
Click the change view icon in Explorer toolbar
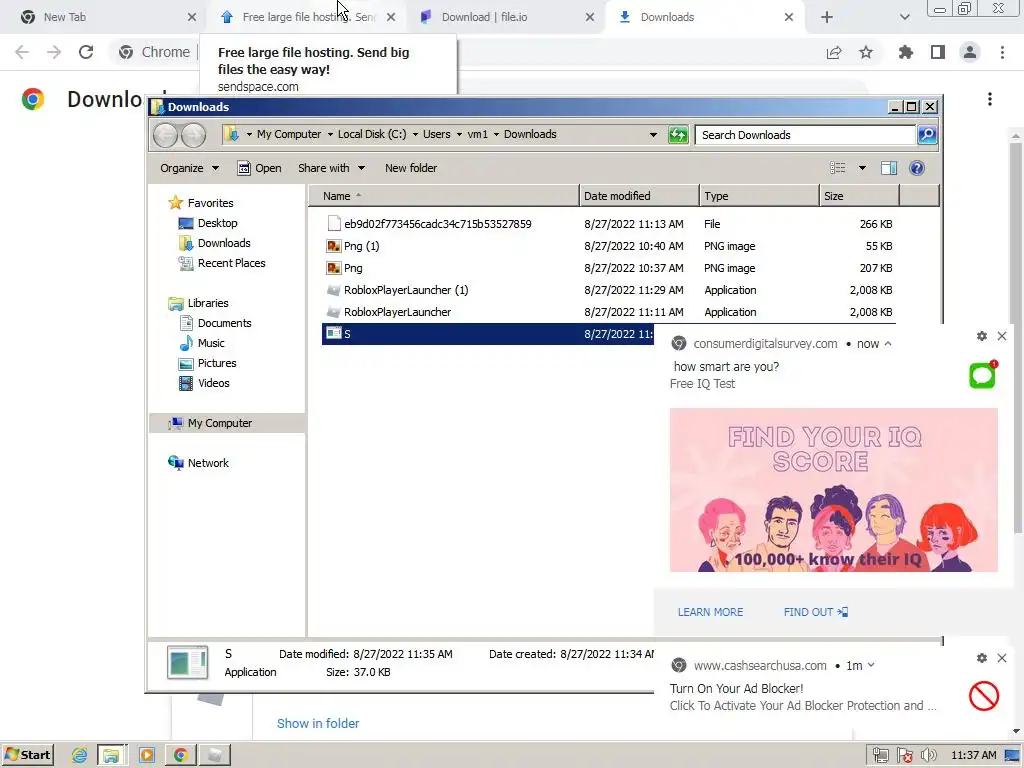pos(838,168)
